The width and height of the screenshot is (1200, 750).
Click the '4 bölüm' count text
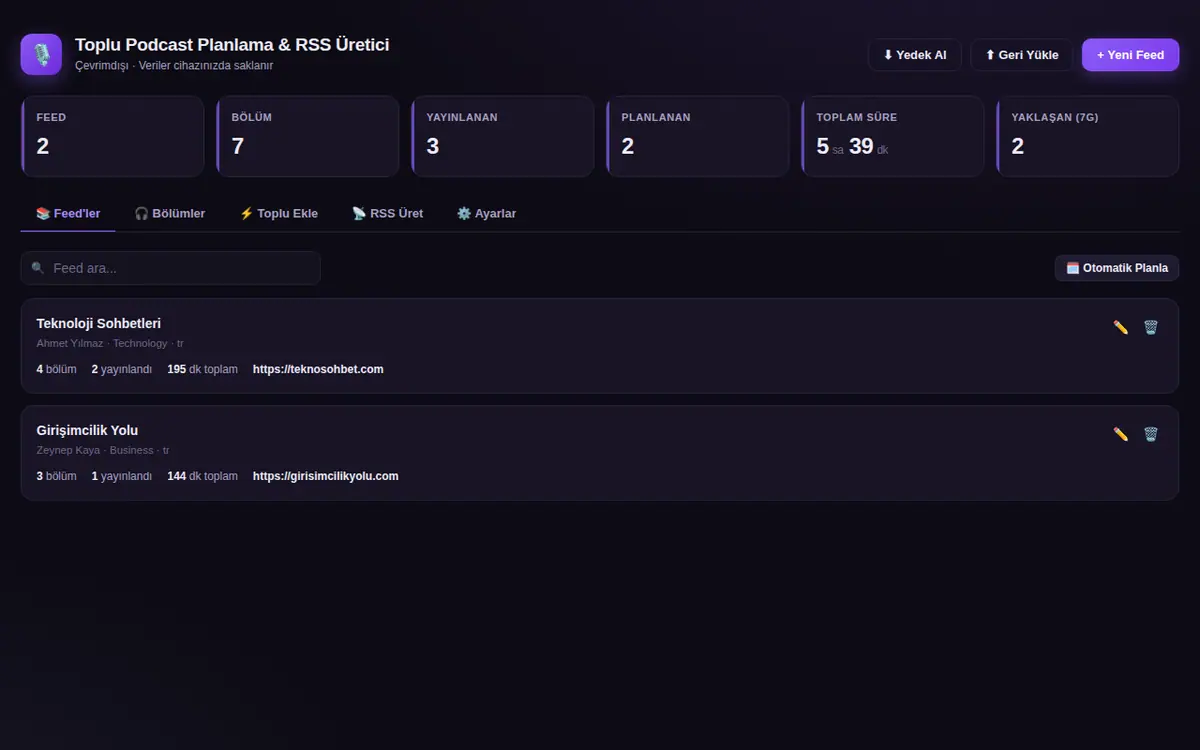click(57, 369)
